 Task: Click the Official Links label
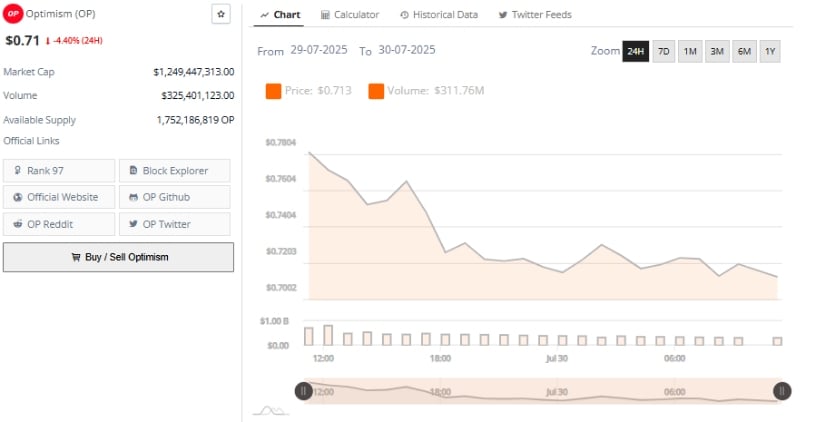[x=31, y=140]
